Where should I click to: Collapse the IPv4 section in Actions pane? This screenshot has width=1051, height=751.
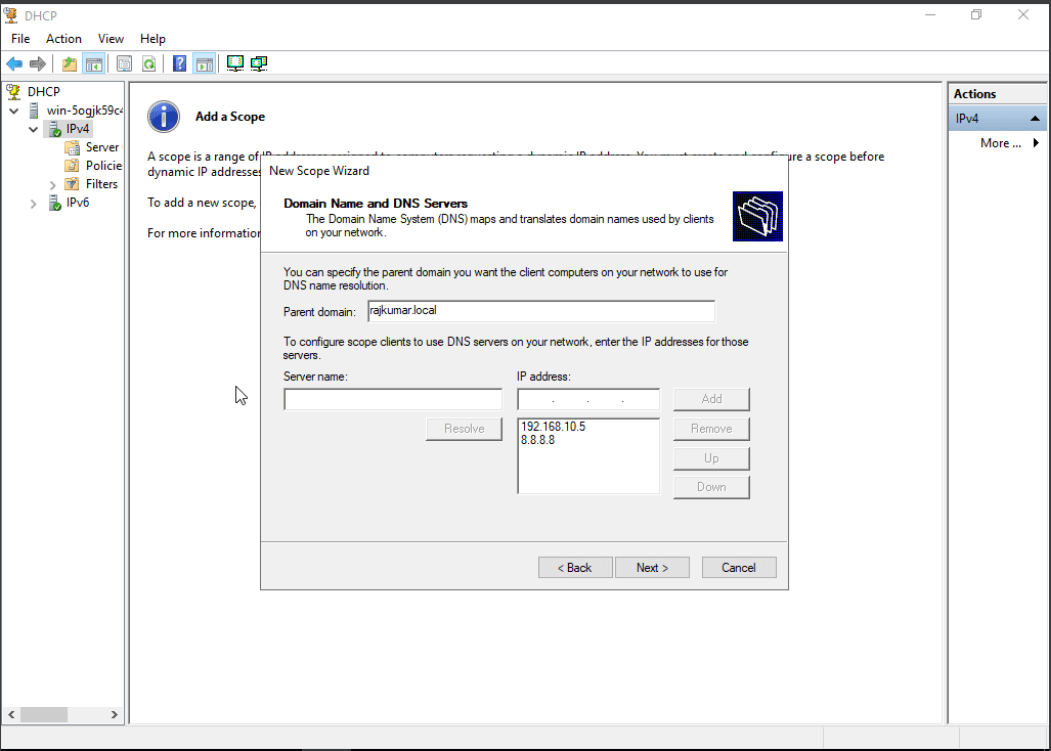point(1035,119)
